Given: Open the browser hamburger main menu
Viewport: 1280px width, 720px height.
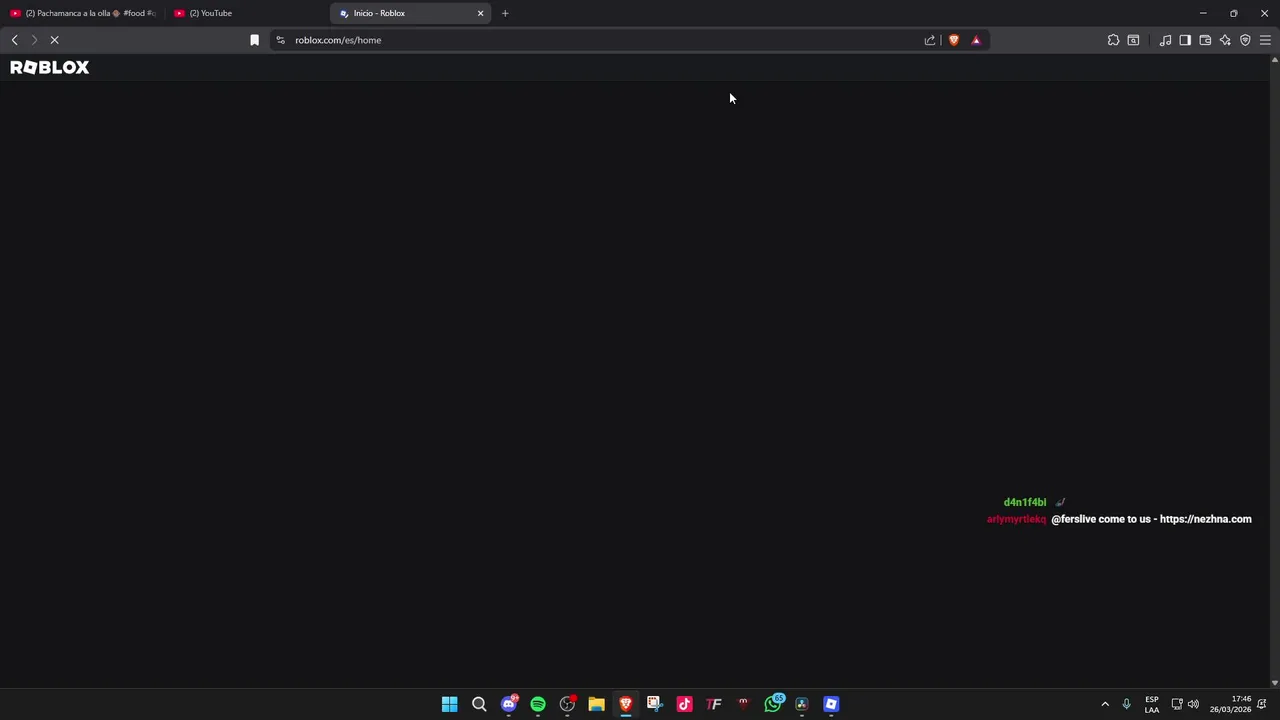Looking at the screenshot, I should pyautogui.click(x=1265, y=40).
